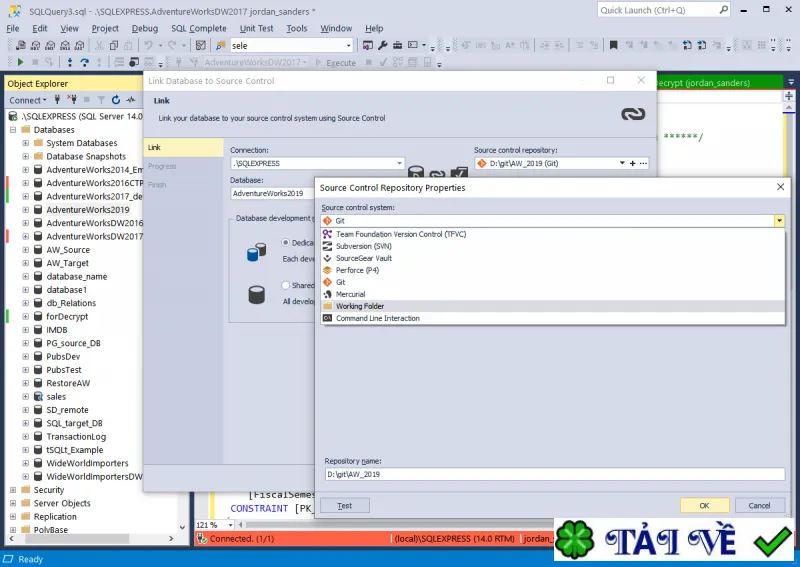Pick Subversion (SVN) from the list
Screen dimensions: 800x567
click(x=553, y=246)
